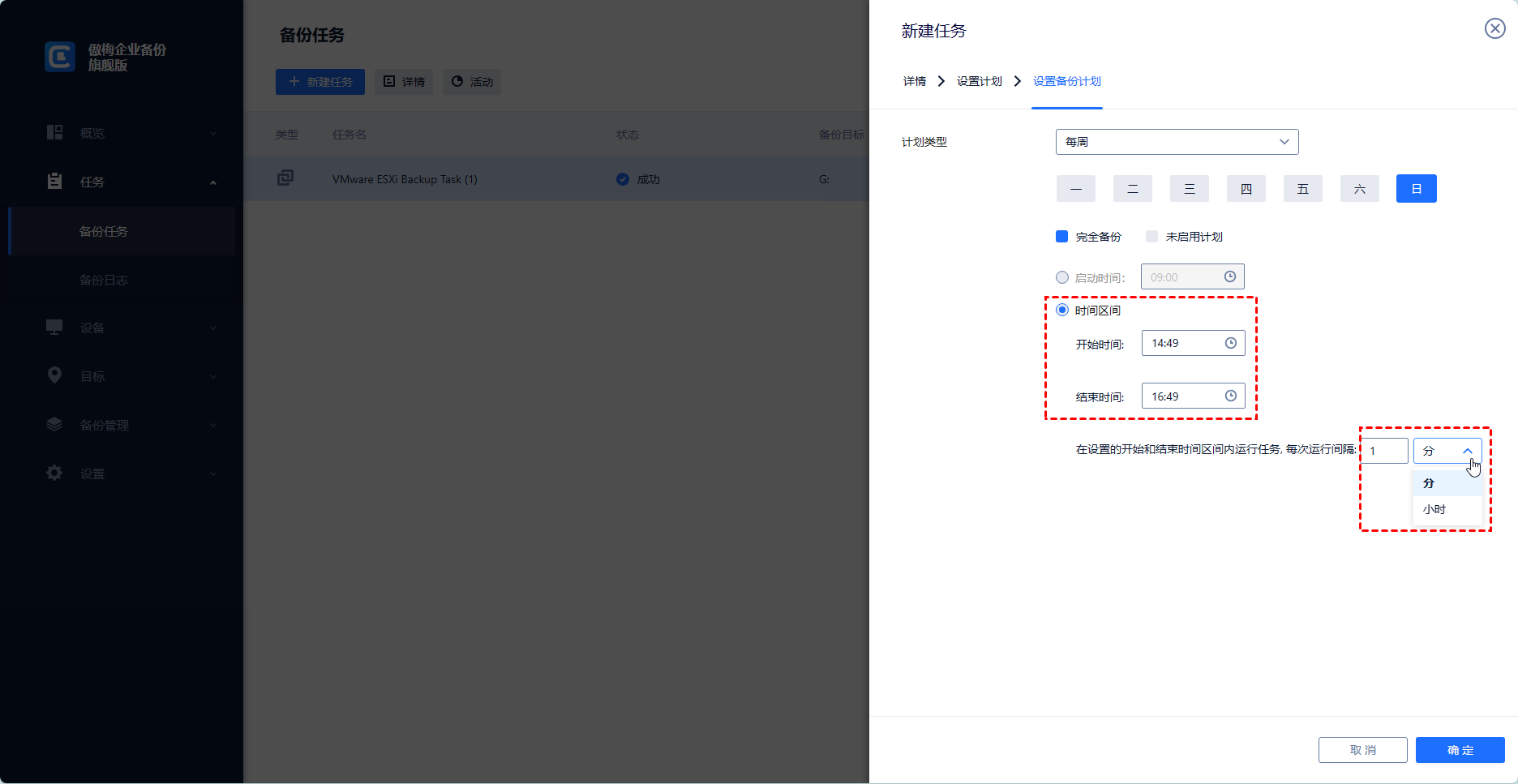The image size is (1518, 784).
Task: Go to the 设置计划 step tab
Action: (x=979, y=81)
